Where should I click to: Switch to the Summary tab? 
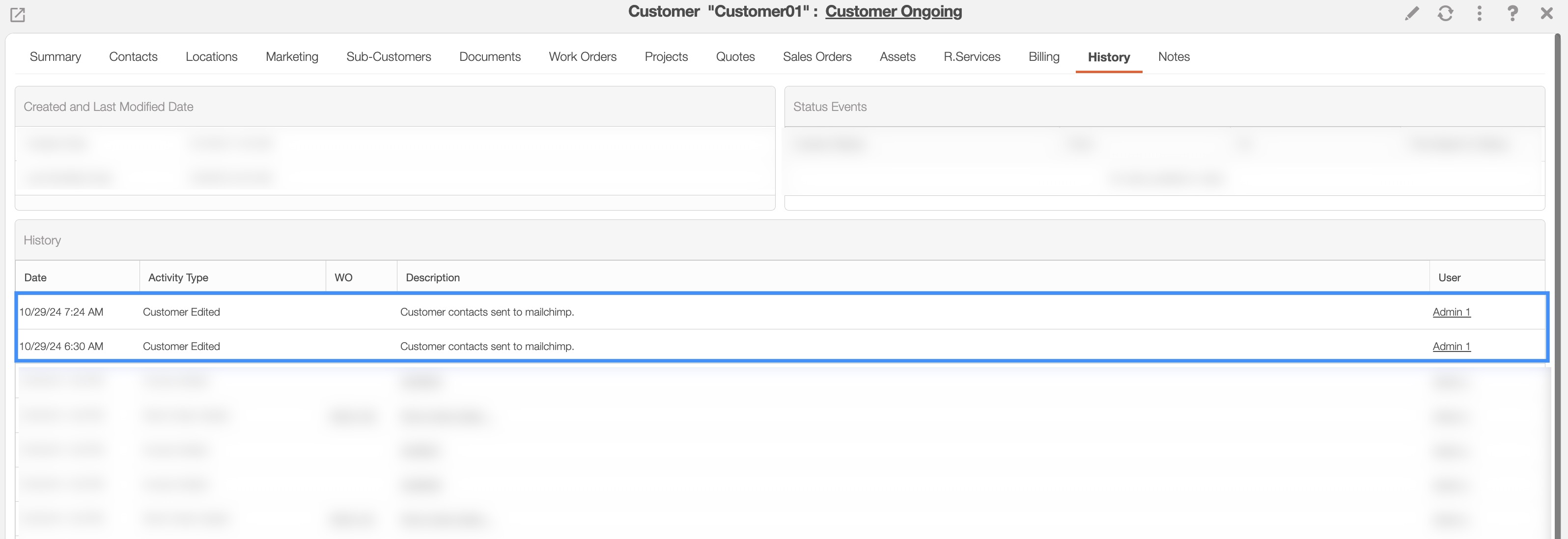pyautogui.click(x=56, y=56)
